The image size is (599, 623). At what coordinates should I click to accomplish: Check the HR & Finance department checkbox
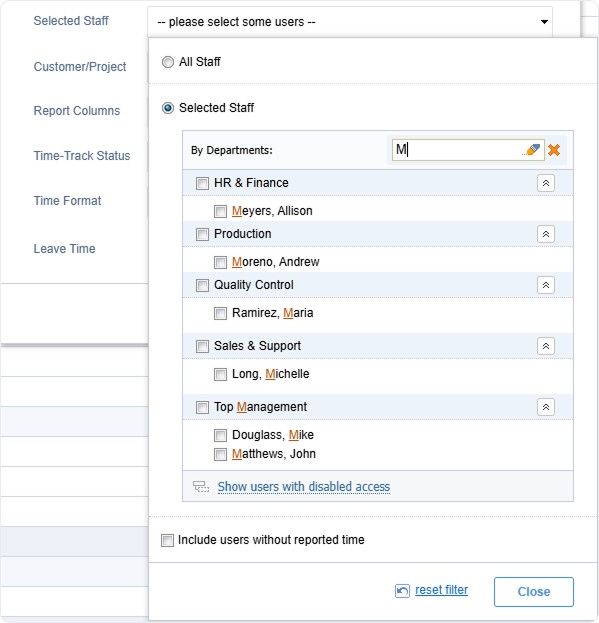202,183
